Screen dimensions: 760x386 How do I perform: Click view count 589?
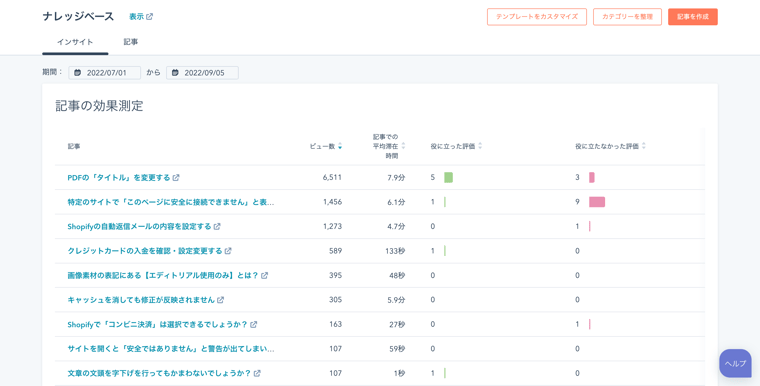click(x=335, y=251)
